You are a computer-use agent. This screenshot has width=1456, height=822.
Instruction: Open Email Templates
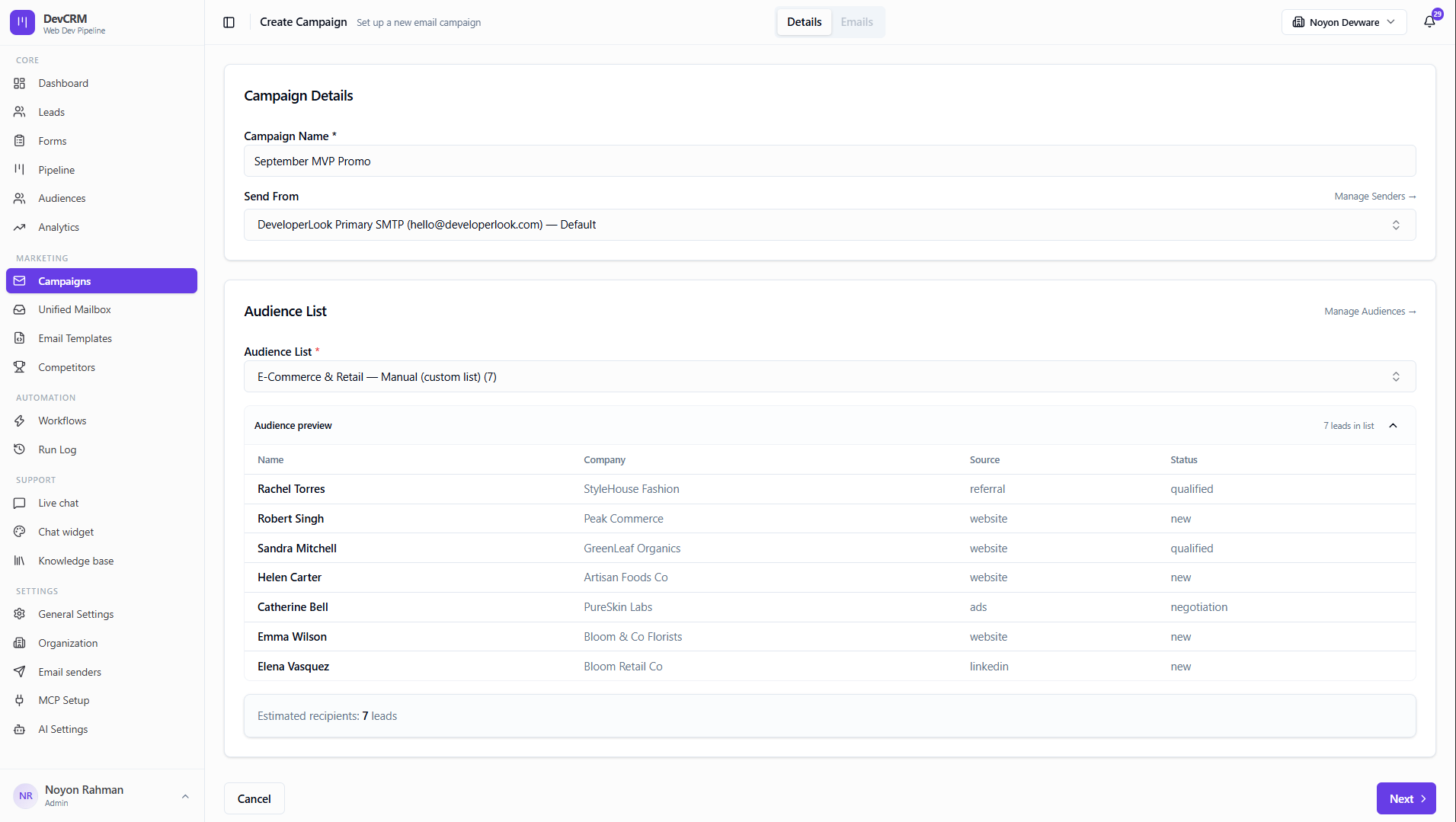101,338
